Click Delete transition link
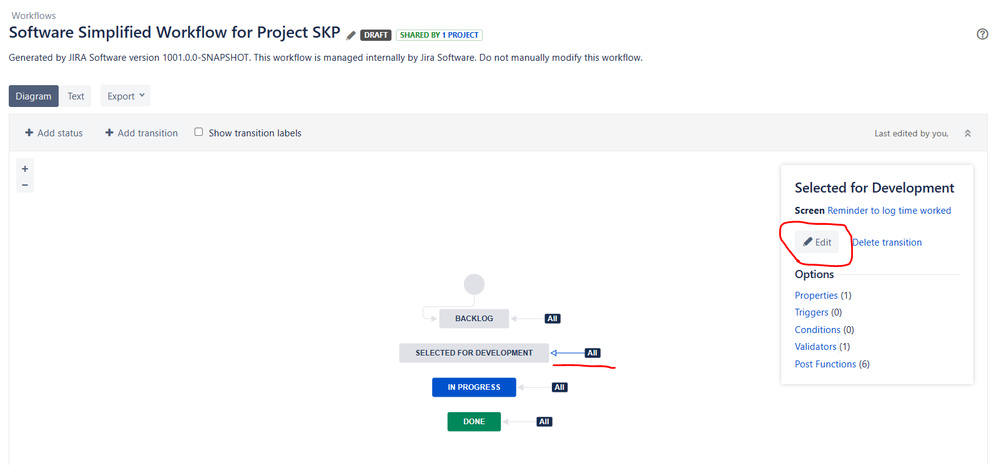Image resolution: width=999 pixels, height=465 pixels. pos(887,242)
